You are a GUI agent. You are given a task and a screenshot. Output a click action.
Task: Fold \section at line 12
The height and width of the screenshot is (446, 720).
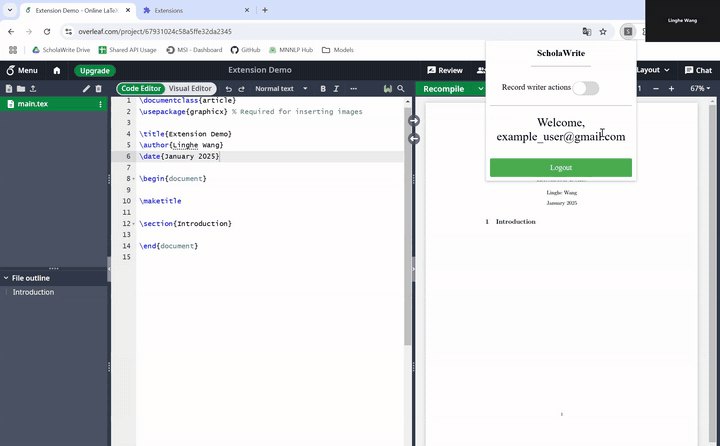coord(134,224)
